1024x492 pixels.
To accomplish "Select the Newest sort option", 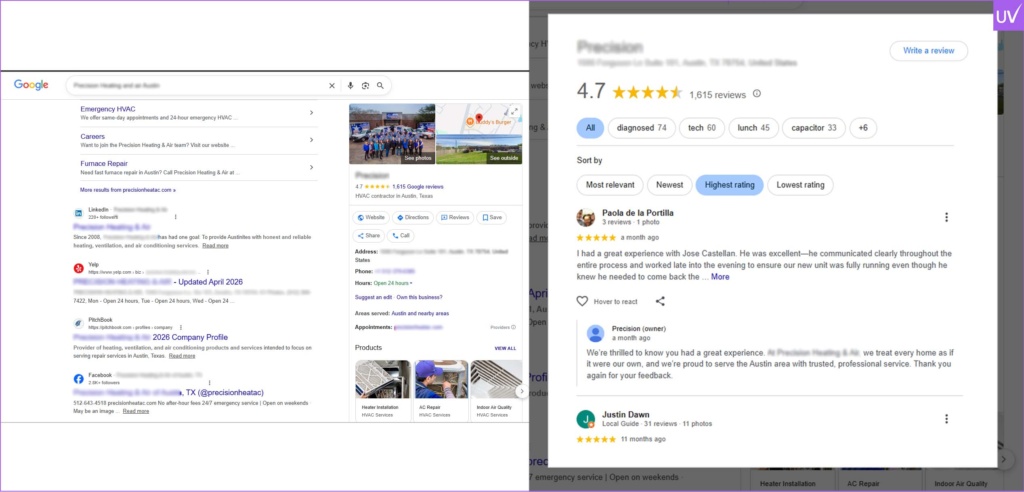I will 667,185.
